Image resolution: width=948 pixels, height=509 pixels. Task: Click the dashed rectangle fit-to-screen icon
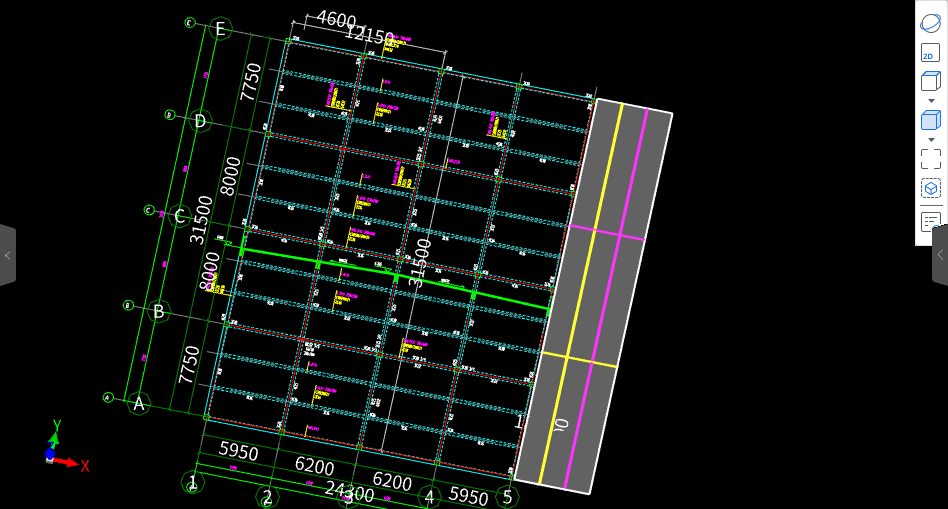(x=930, y=159)
